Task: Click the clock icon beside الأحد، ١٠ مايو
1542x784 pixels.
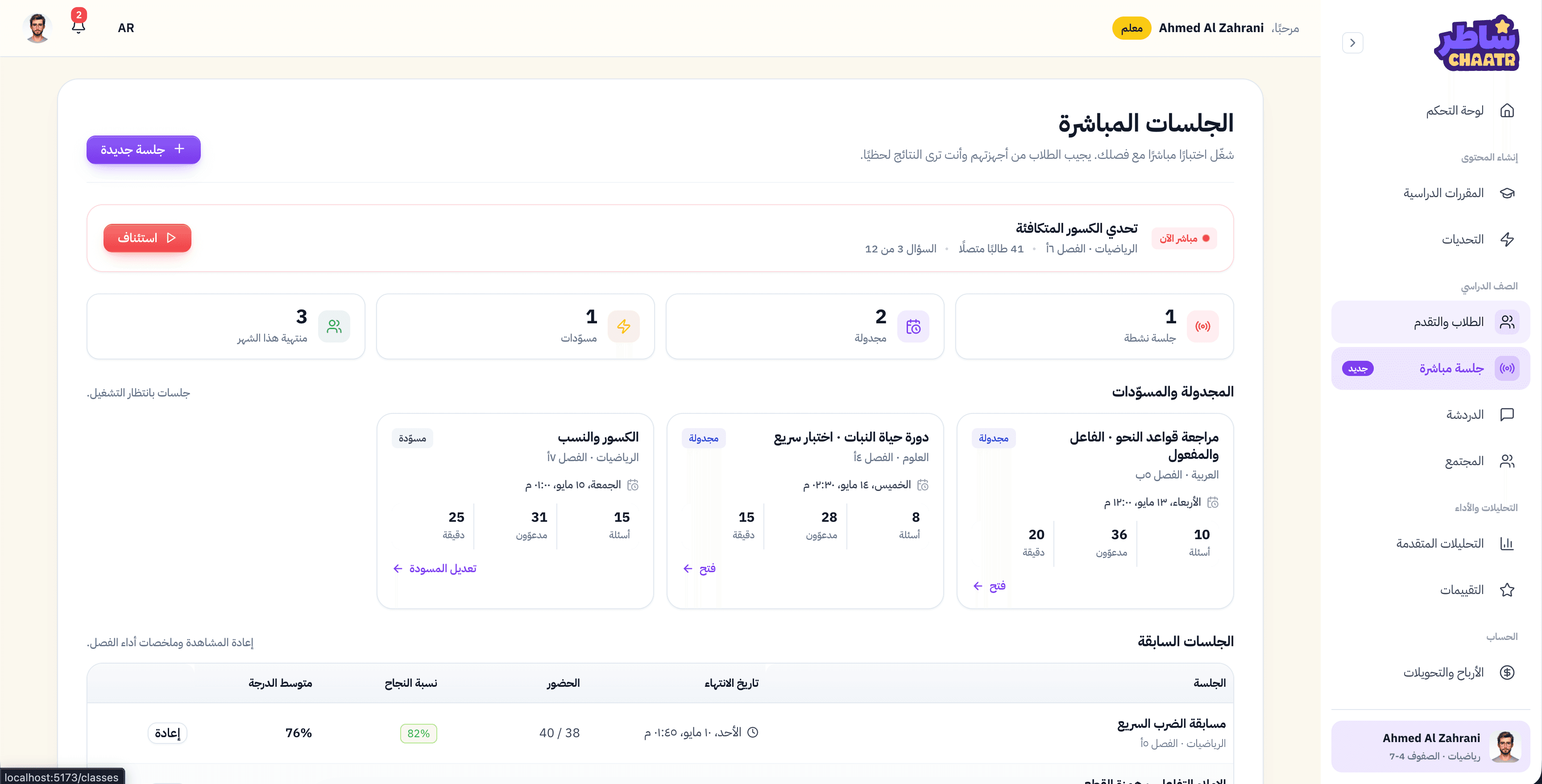Action: [753, 732]
